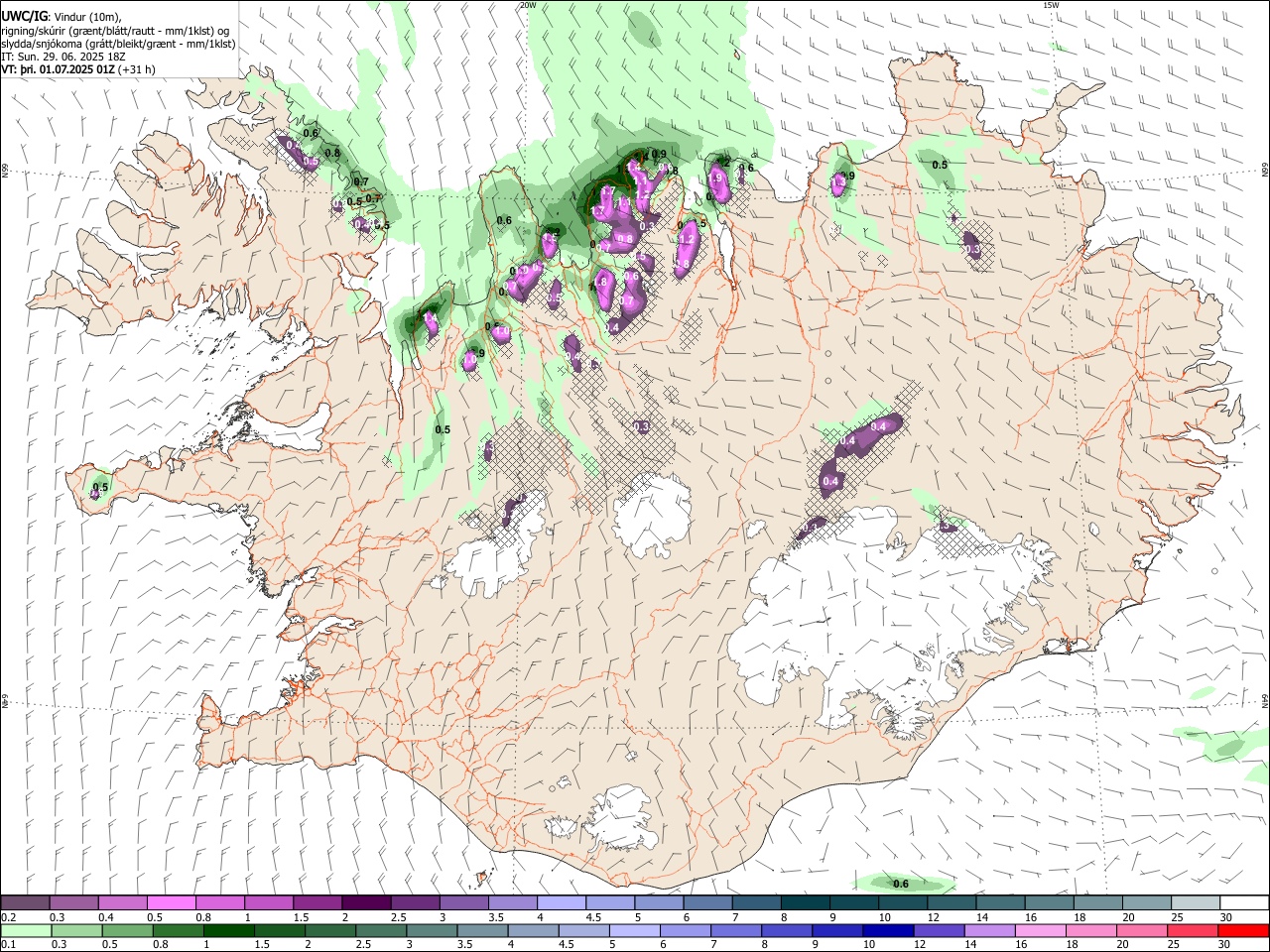This screenshot has height=952, width=1270.
Task: Select lilac bottom-row swatch between 14 and 16
Action: coord(991,930)
